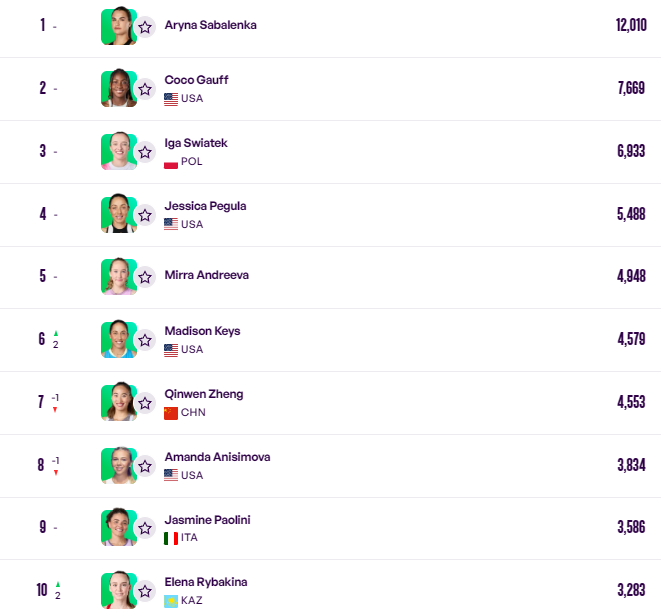Click the Madison Keys name link
This screenshot has width=661, height=612.
click(202, 331)
